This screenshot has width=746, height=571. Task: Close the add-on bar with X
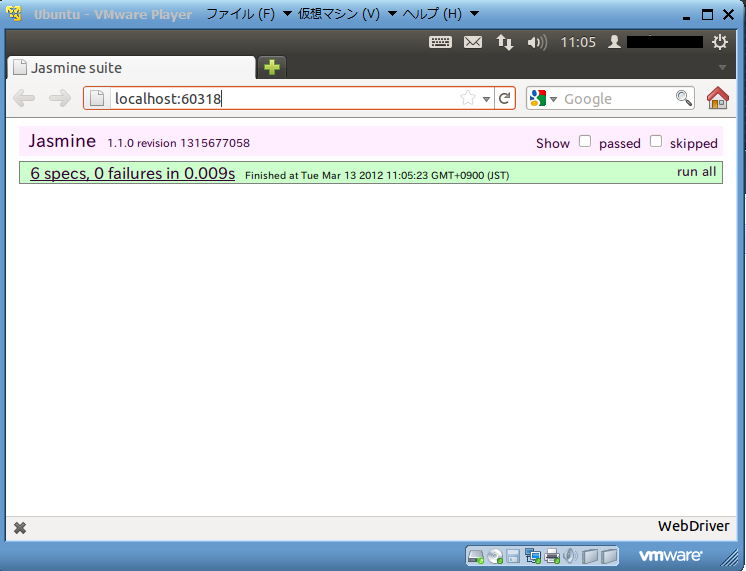click(20, 528)
